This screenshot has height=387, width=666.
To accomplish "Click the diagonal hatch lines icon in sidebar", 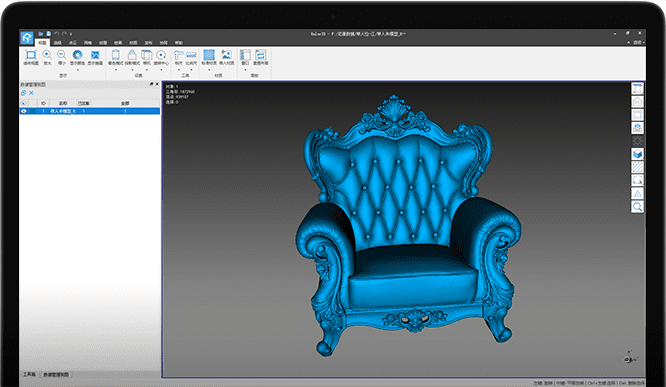I will coord(637,167).
